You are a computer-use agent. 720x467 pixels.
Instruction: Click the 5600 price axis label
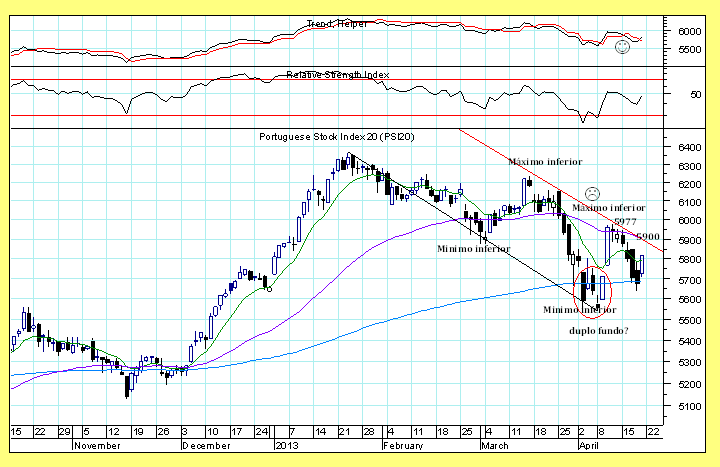[x=690, y=299]
